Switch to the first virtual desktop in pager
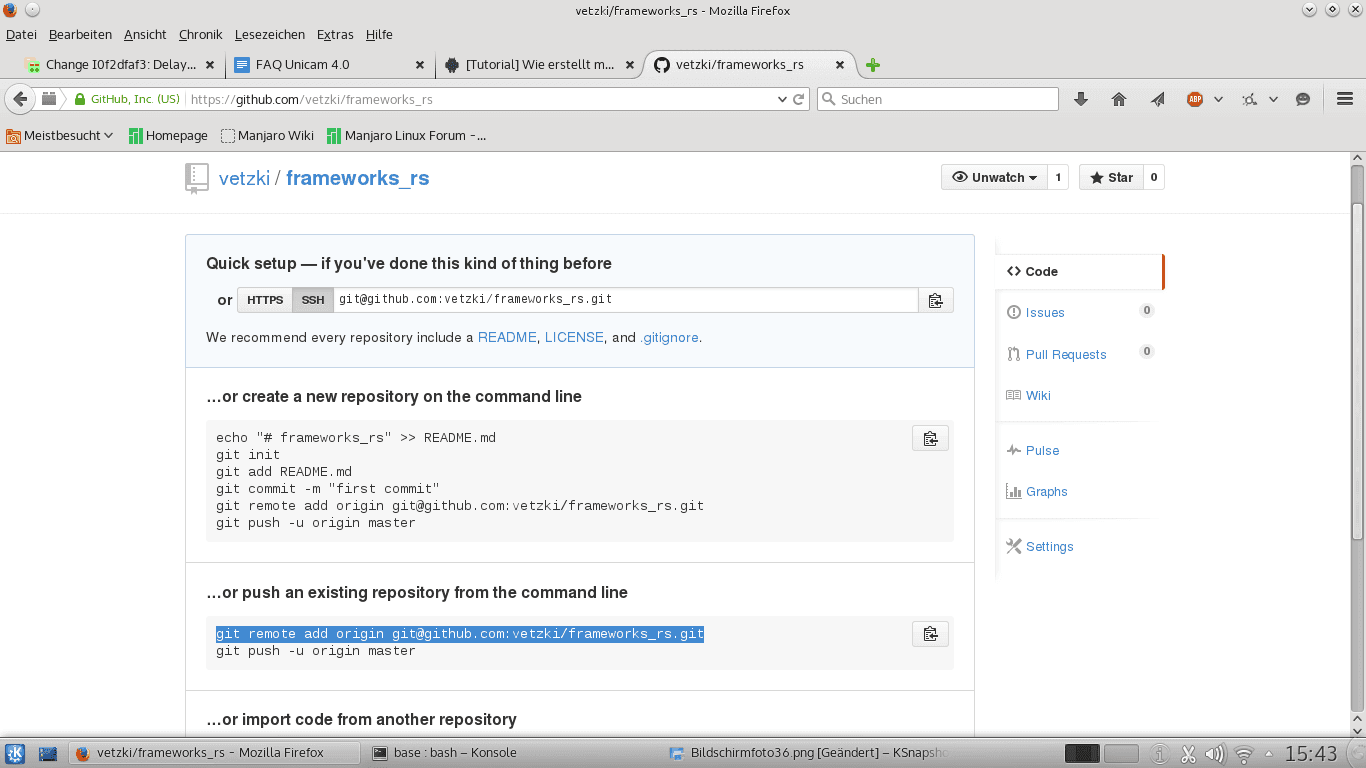 1082,754
